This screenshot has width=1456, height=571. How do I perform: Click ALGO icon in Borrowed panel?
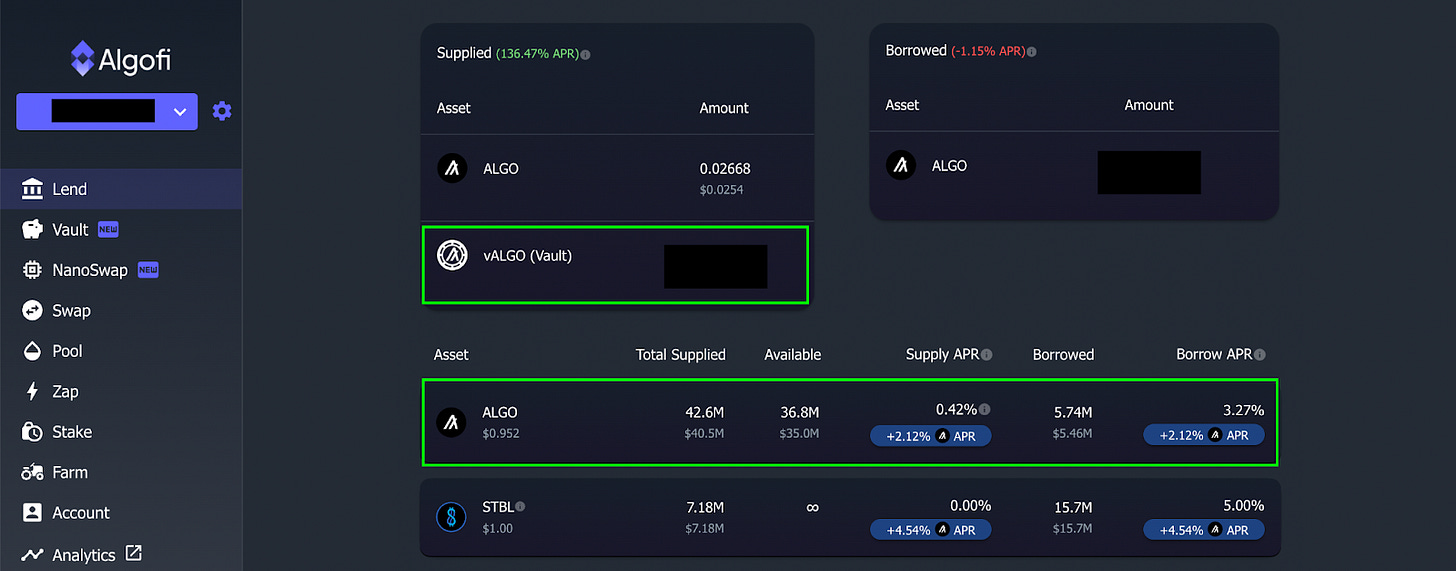tap(901, 165)
